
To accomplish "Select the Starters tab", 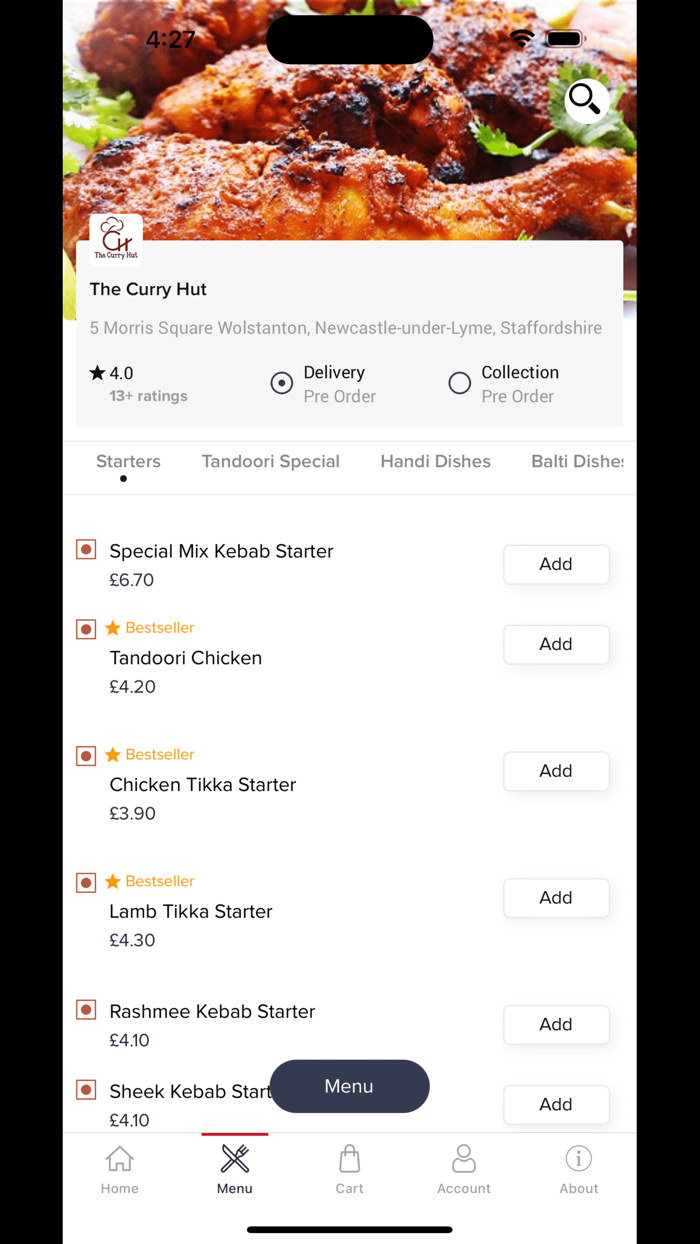I will pyautogui.click(x=128, y=461).
